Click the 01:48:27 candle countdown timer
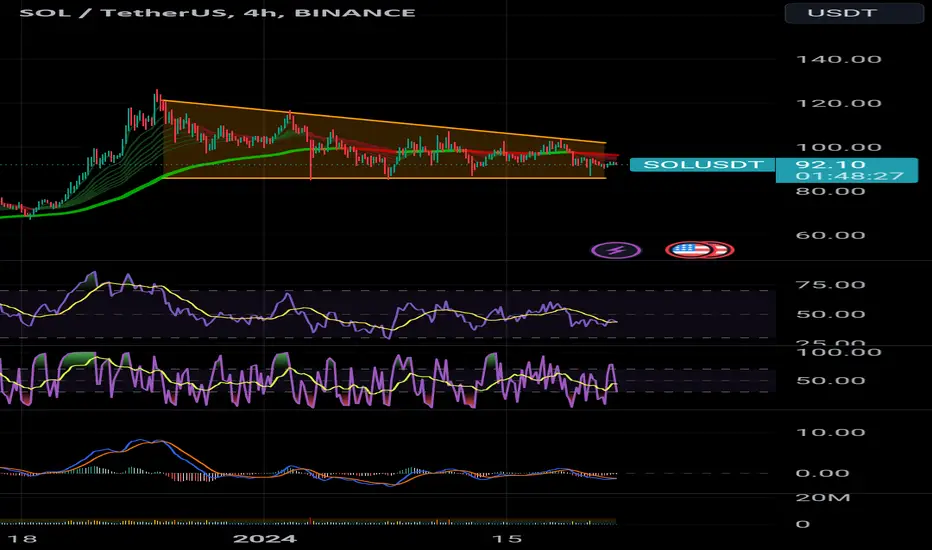Image resolution: width=932 pixels, height=550 pixels. pyautogui.click(x=849, y=176)
